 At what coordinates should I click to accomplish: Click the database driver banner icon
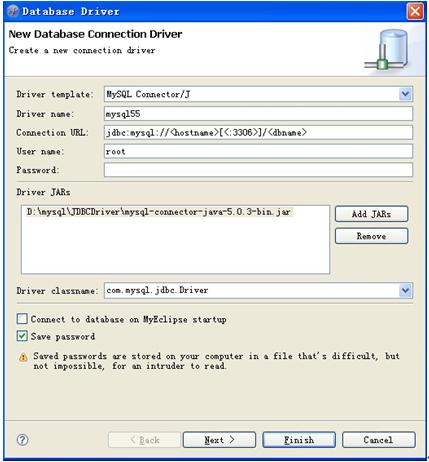(387, 49)
